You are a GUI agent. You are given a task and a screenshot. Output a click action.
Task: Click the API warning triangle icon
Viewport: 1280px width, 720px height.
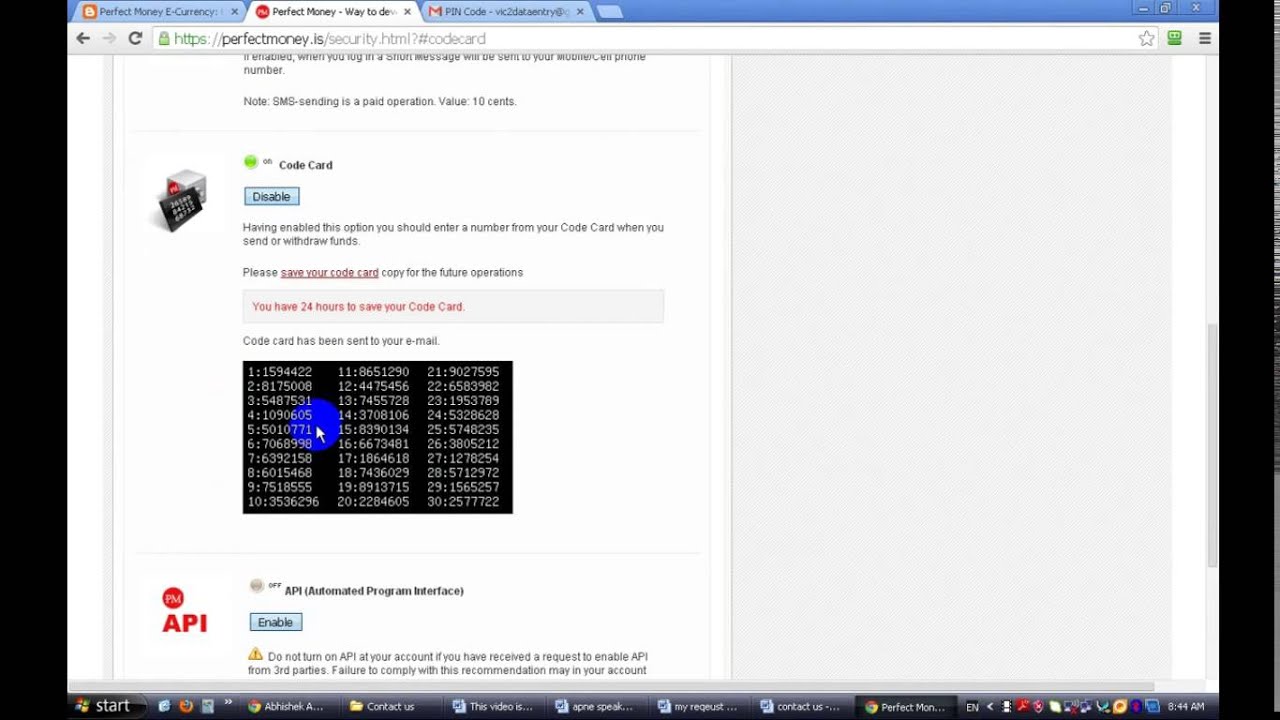click(255, 655)
